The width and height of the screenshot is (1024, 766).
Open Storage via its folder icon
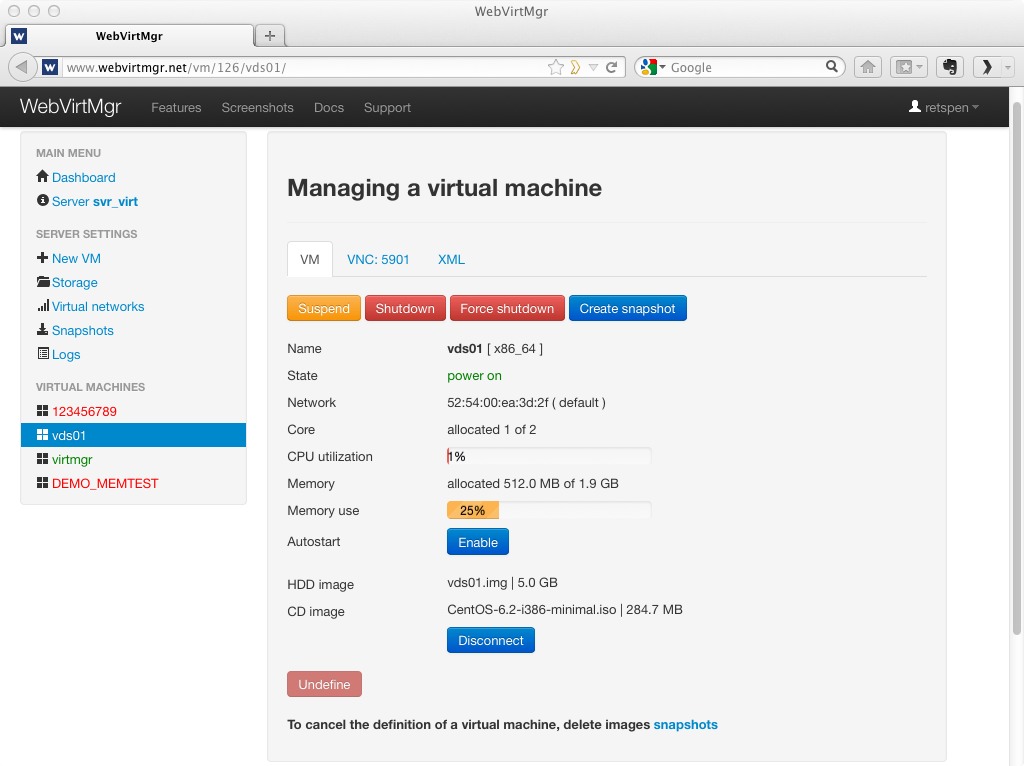coord(43,282)
